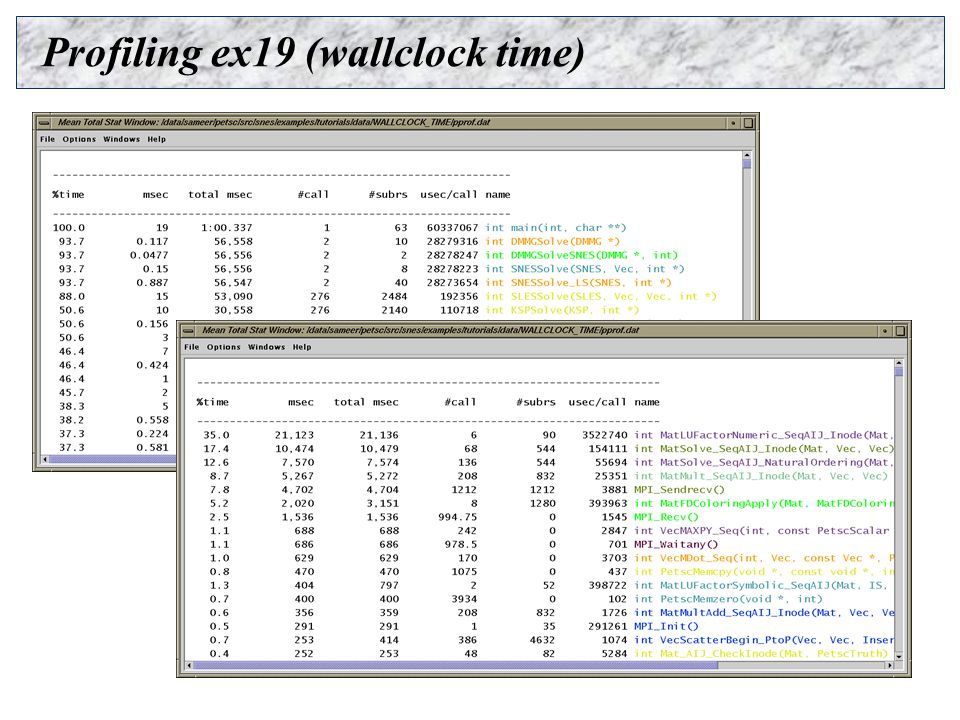
Task: Click #subrs column header in front window
Action: 536,402
